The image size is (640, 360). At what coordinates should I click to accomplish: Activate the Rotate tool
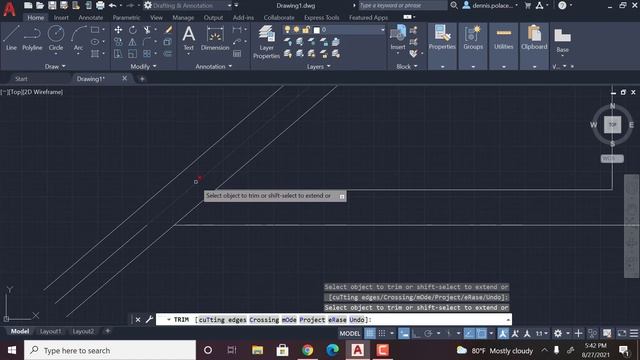133,30
